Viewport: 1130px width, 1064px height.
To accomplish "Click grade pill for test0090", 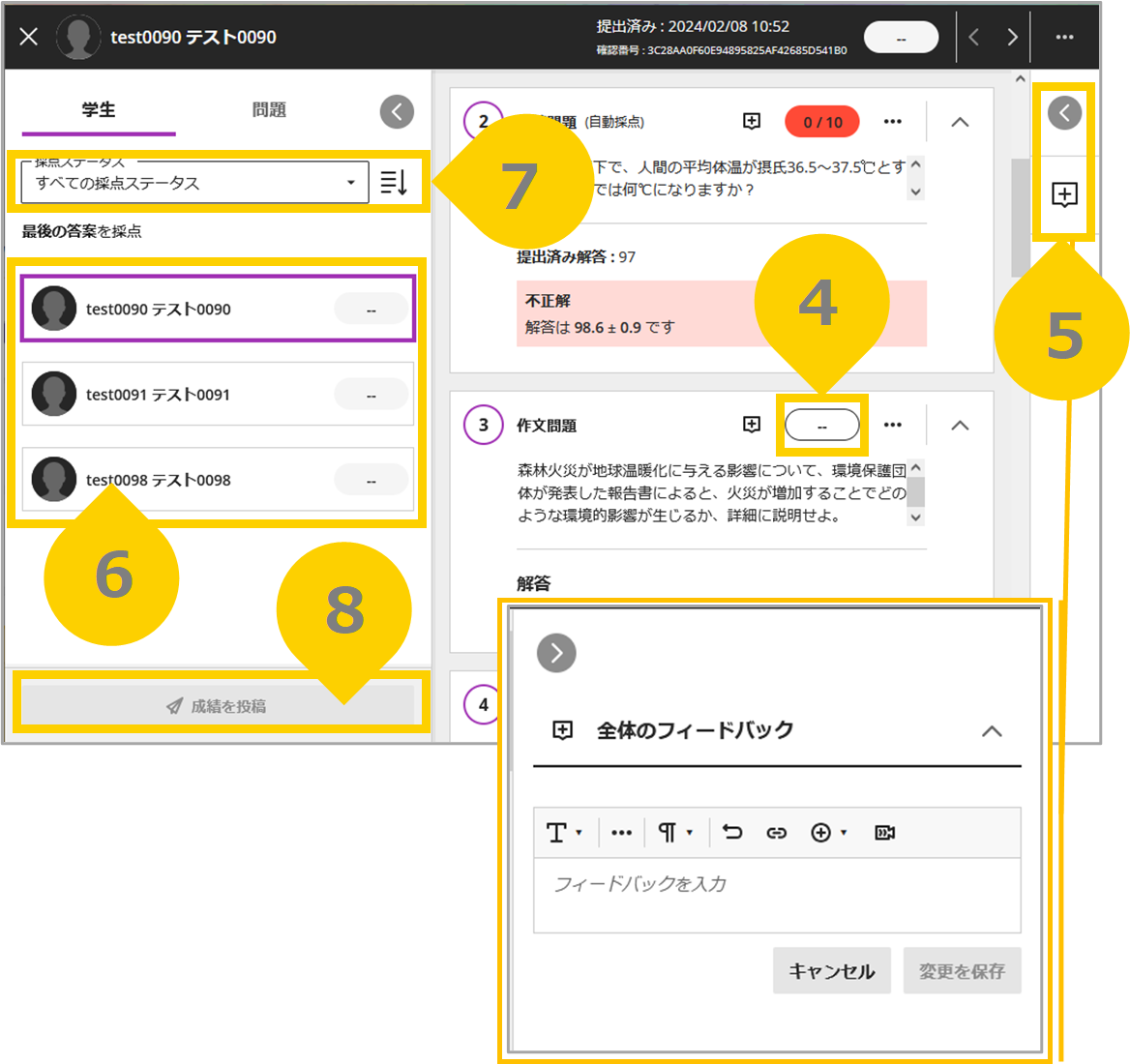I will click(x=372, y=310).
